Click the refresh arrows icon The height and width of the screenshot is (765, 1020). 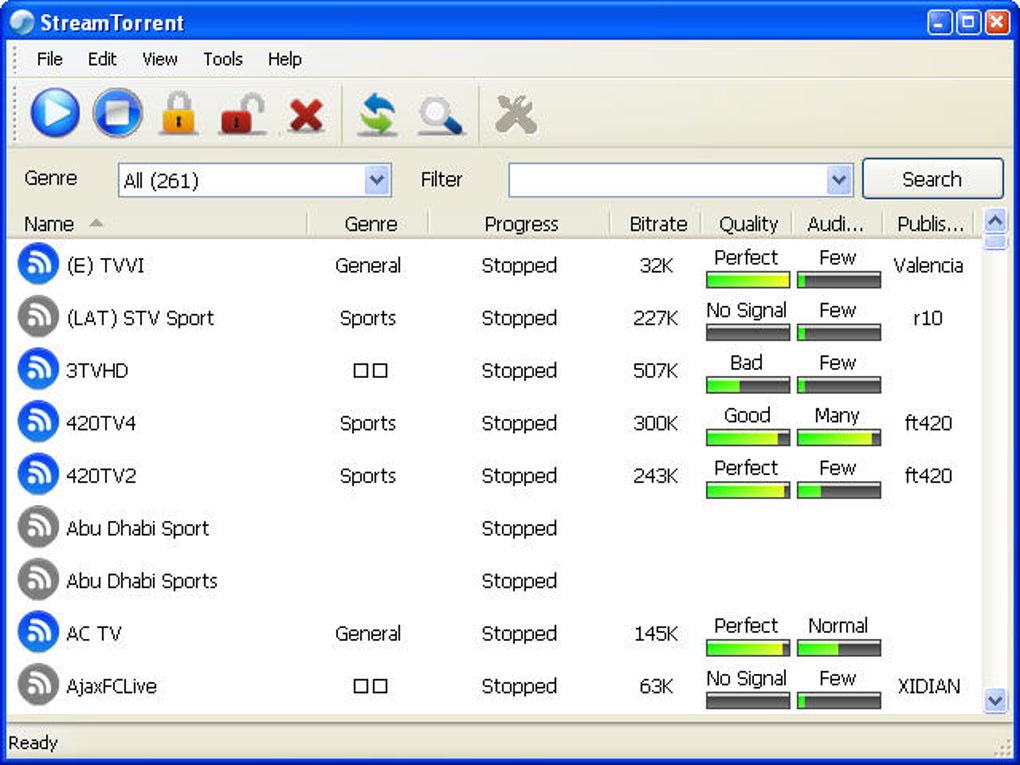[378, 114]
